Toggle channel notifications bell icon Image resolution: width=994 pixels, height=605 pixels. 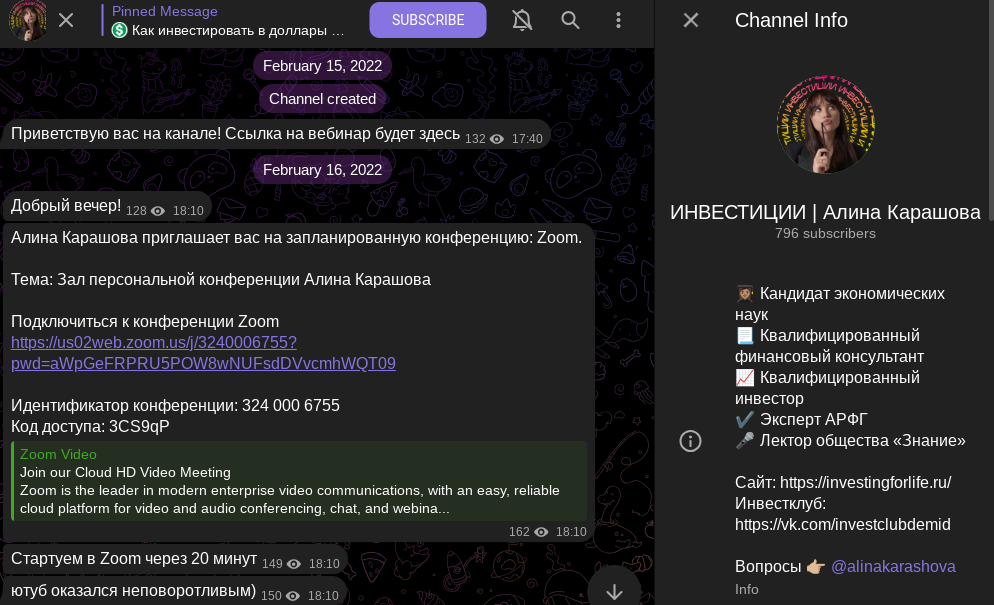[x=522, y=20]
